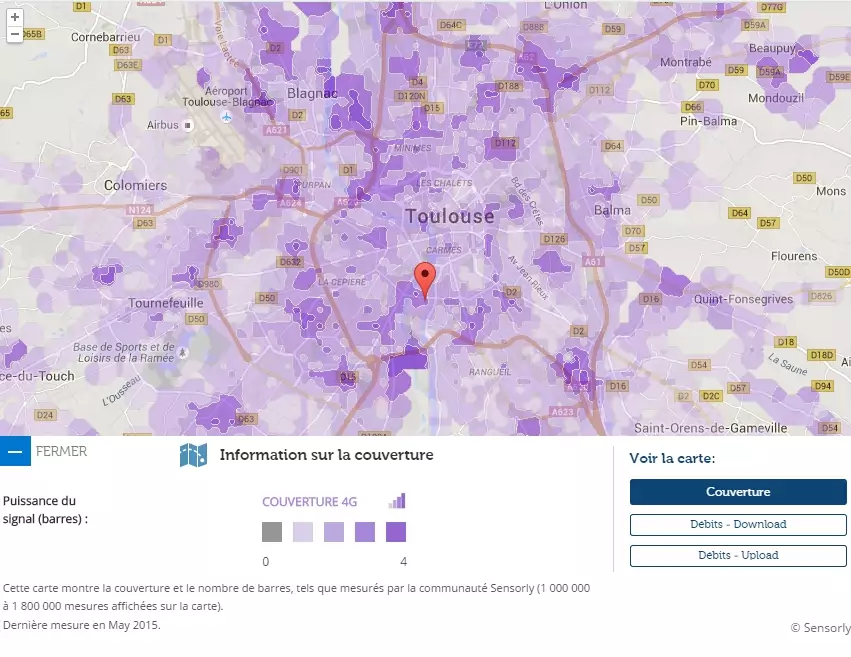Click the 4G signal bars icon

click(x=397, y=501)
